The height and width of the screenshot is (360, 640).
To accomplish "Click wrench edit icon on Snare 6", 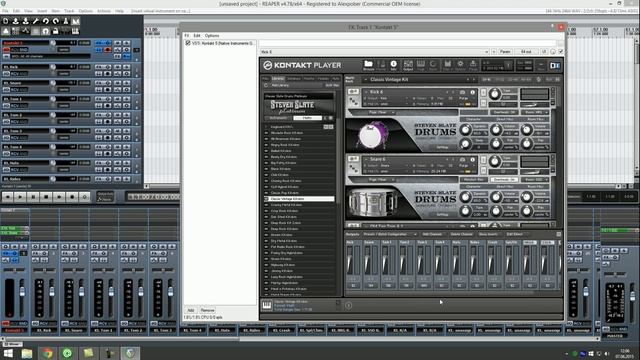I will coord(353,159).
